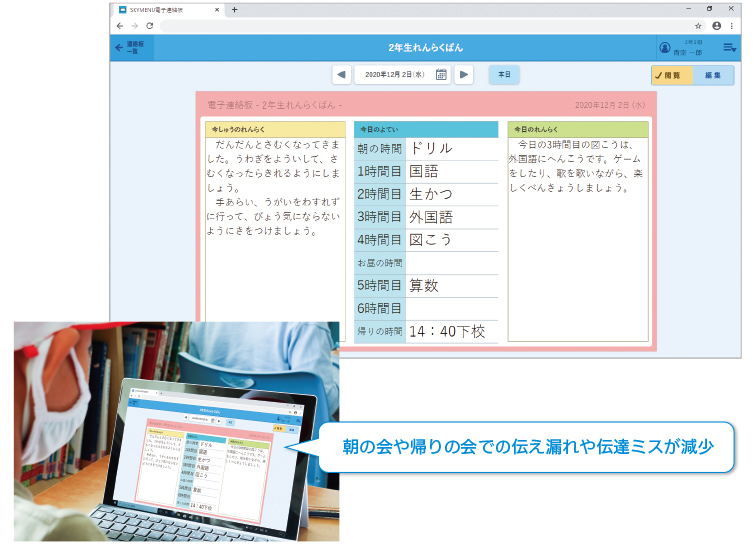The image size is (754, 544).
Task: Select the 帰りの時間 14:40下校 row
Action: 426,331
